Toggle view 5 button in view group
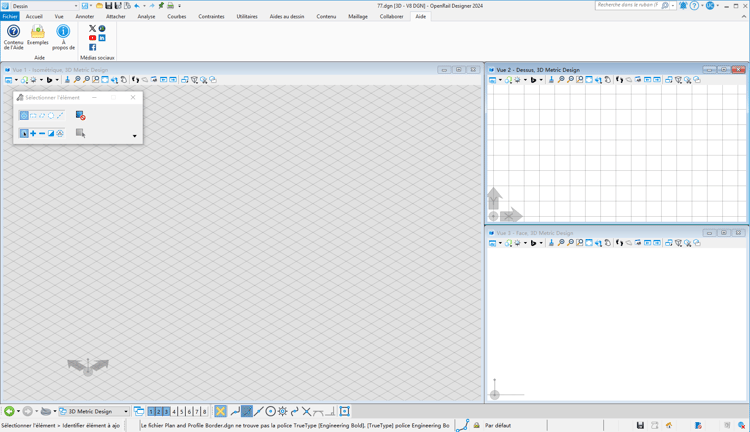The height and width of the screenshot is (432, 750). point(182,411)
